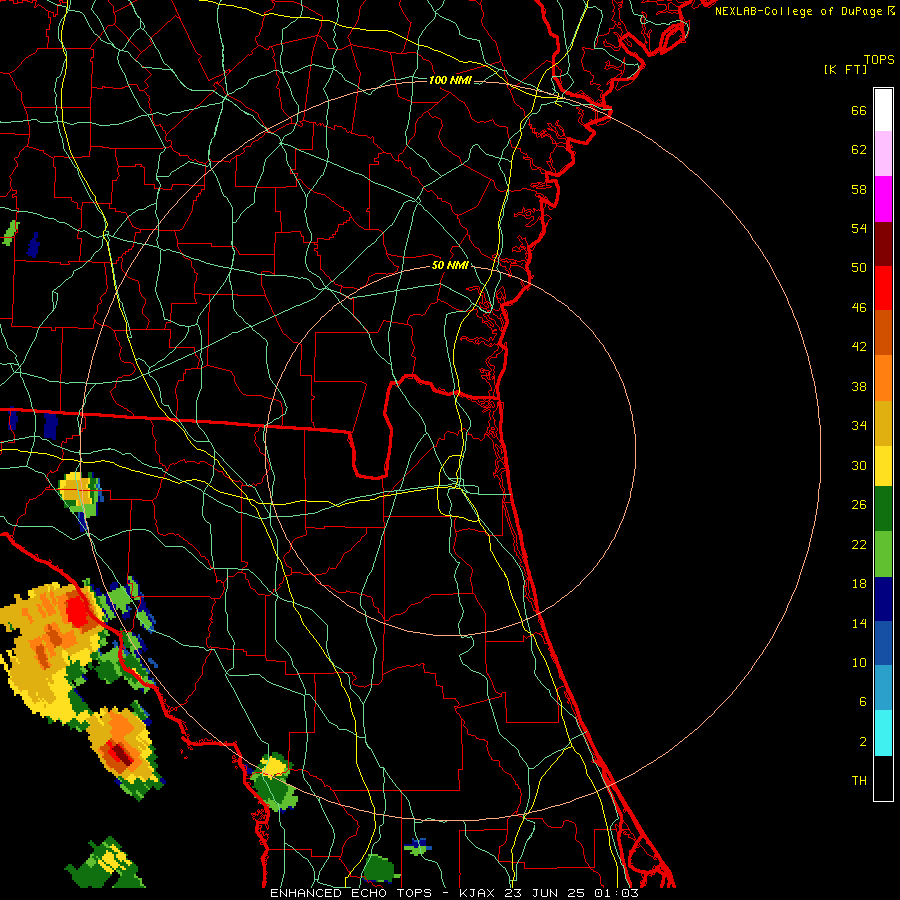This screenshot has width=900, height=900.
Task: Click the bright red legend swatch
Action: pos(883,288)
